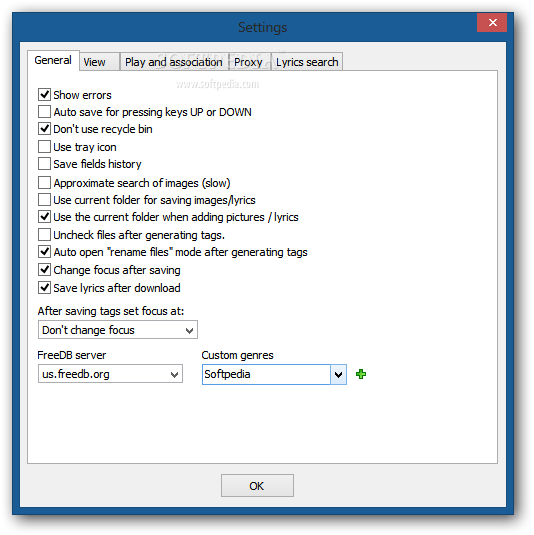Add custom genre with green plus icon
The image size is (534, 535).
tap(361, 374)
